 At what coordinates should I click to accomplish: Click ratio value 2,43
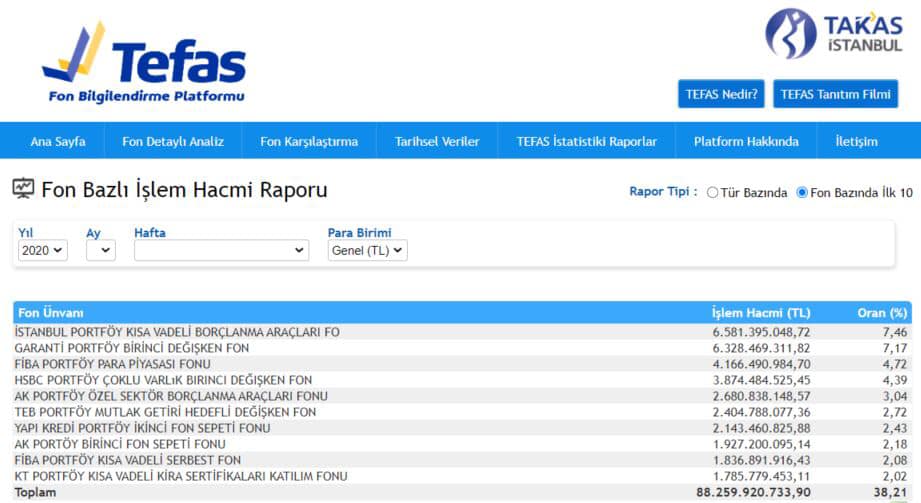895,428
